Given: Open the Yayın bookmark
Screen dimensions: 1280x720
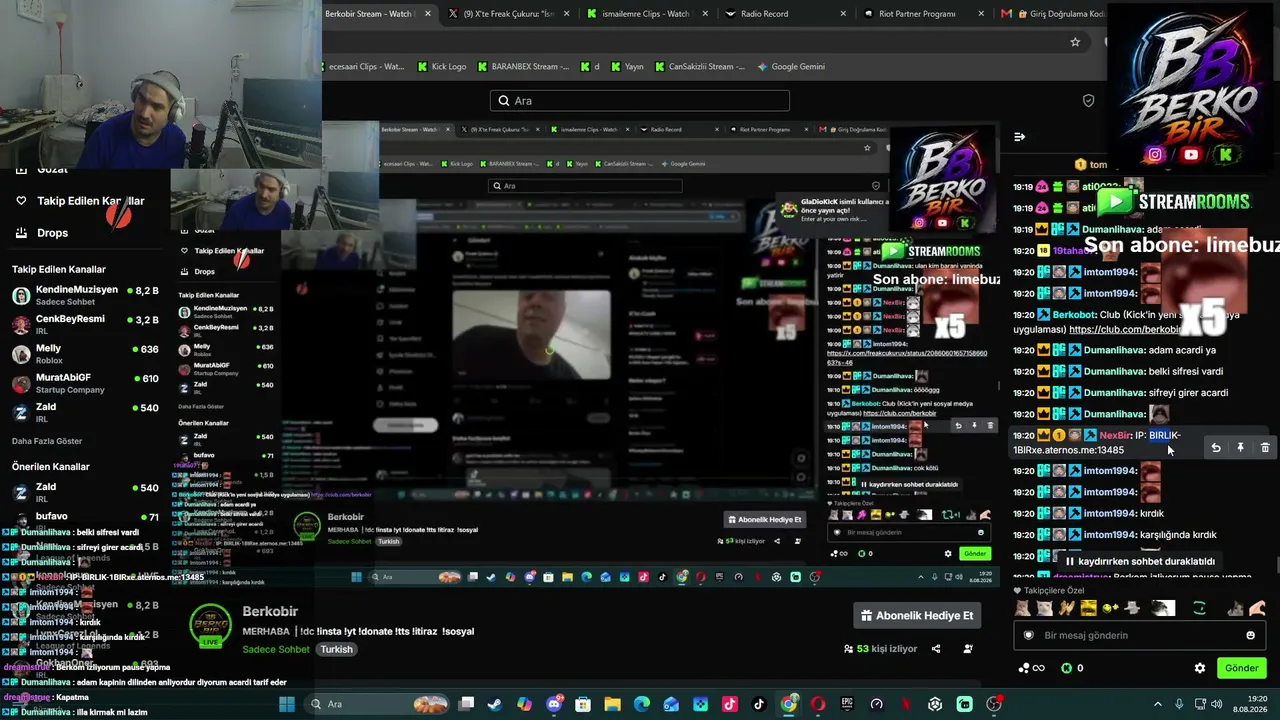Looking at the screenshot, I should (x=626, y=67).
